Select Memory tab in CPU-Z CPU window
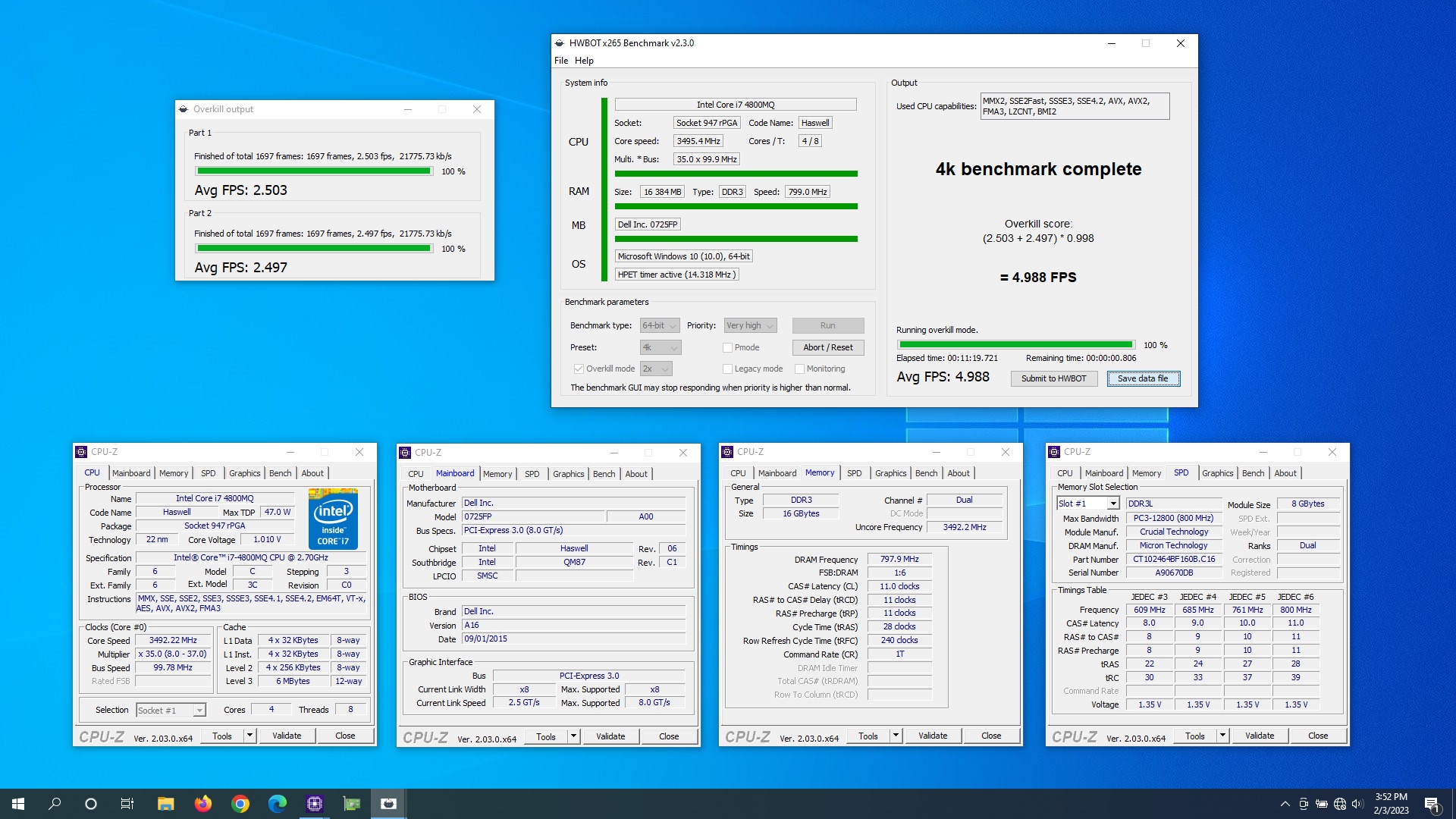 click(174, 473)
